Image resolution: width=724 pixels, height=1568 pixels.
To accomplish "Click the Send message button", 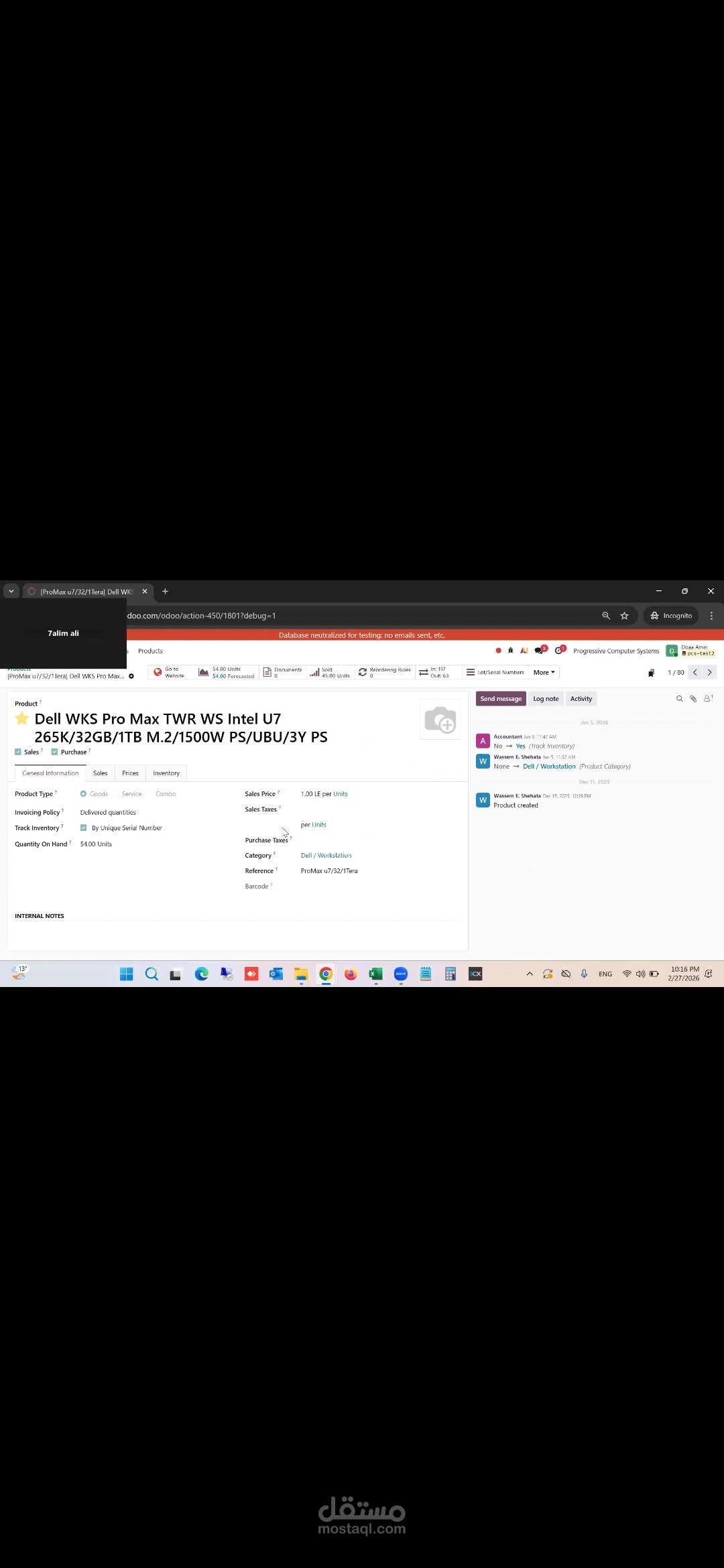I will pos(501,699).
